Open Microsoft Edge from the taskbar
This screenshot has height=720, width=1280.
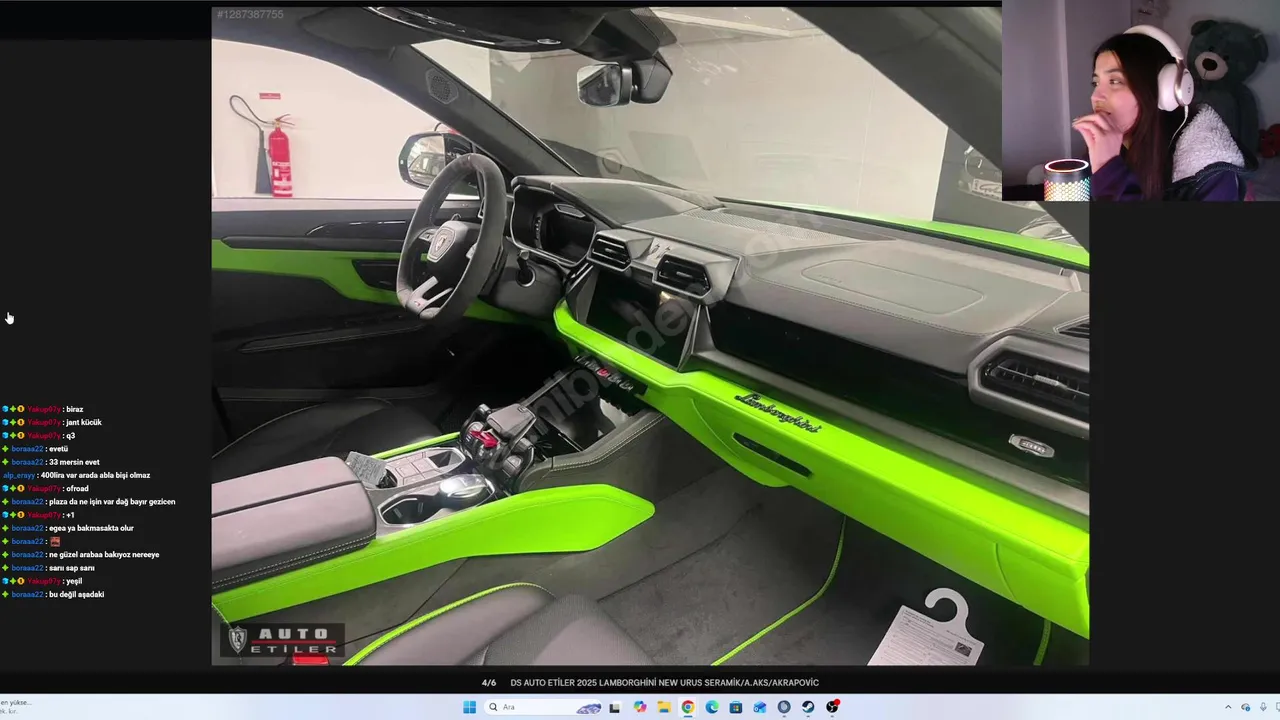(712, 707)
